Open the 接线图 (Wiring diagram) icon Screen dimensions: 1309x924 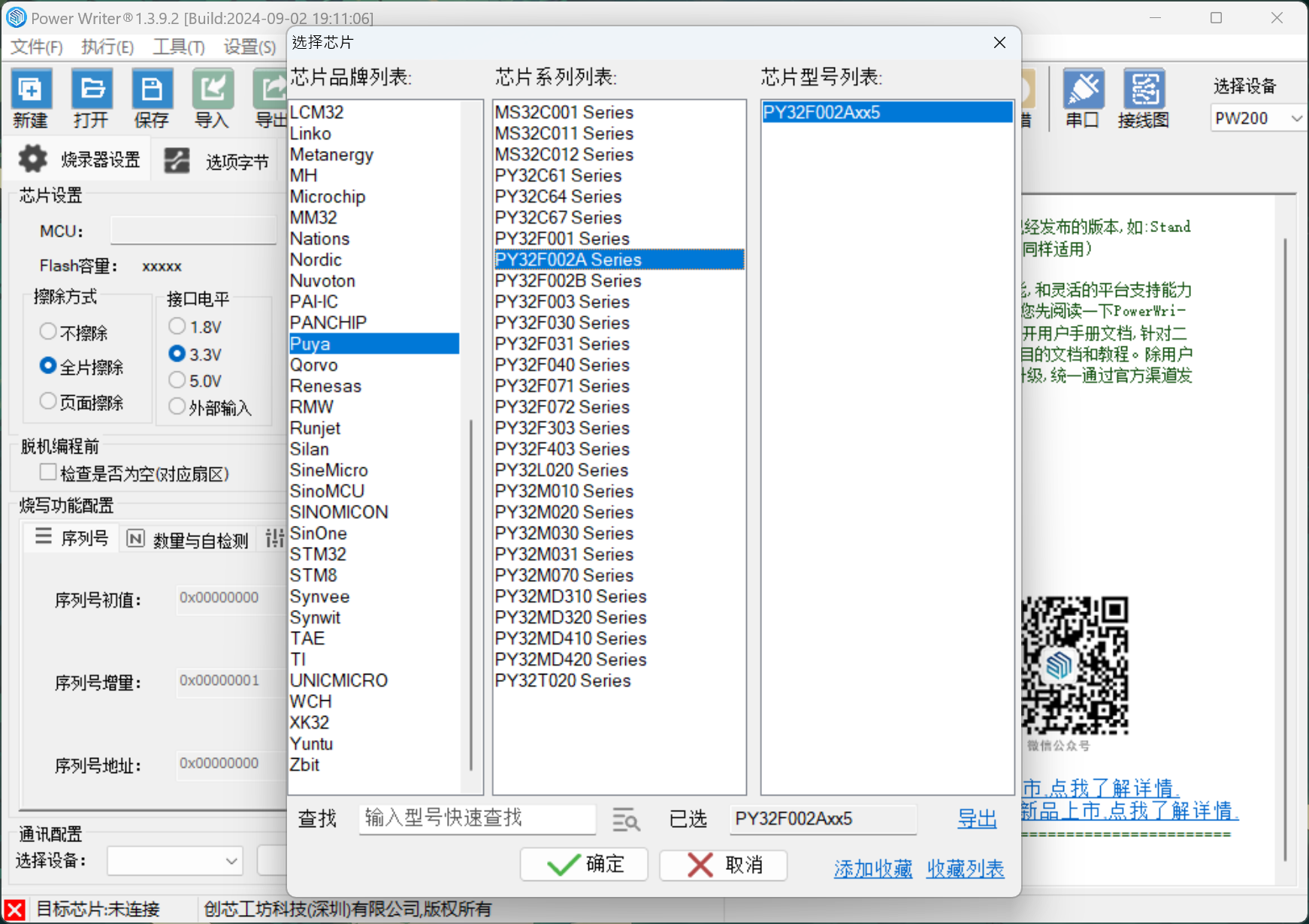[1144, 98]
